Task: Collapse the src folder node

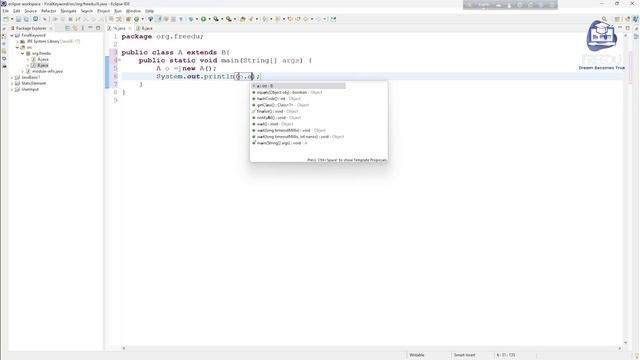Action: click(18, 47)
